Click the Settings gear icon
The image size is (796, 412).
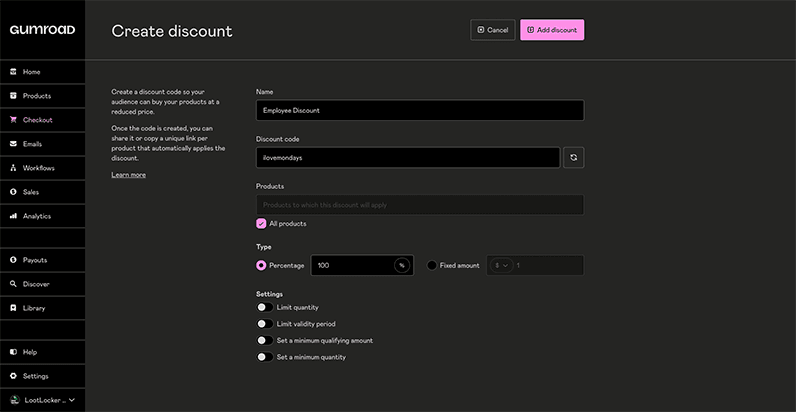point(14,376)
